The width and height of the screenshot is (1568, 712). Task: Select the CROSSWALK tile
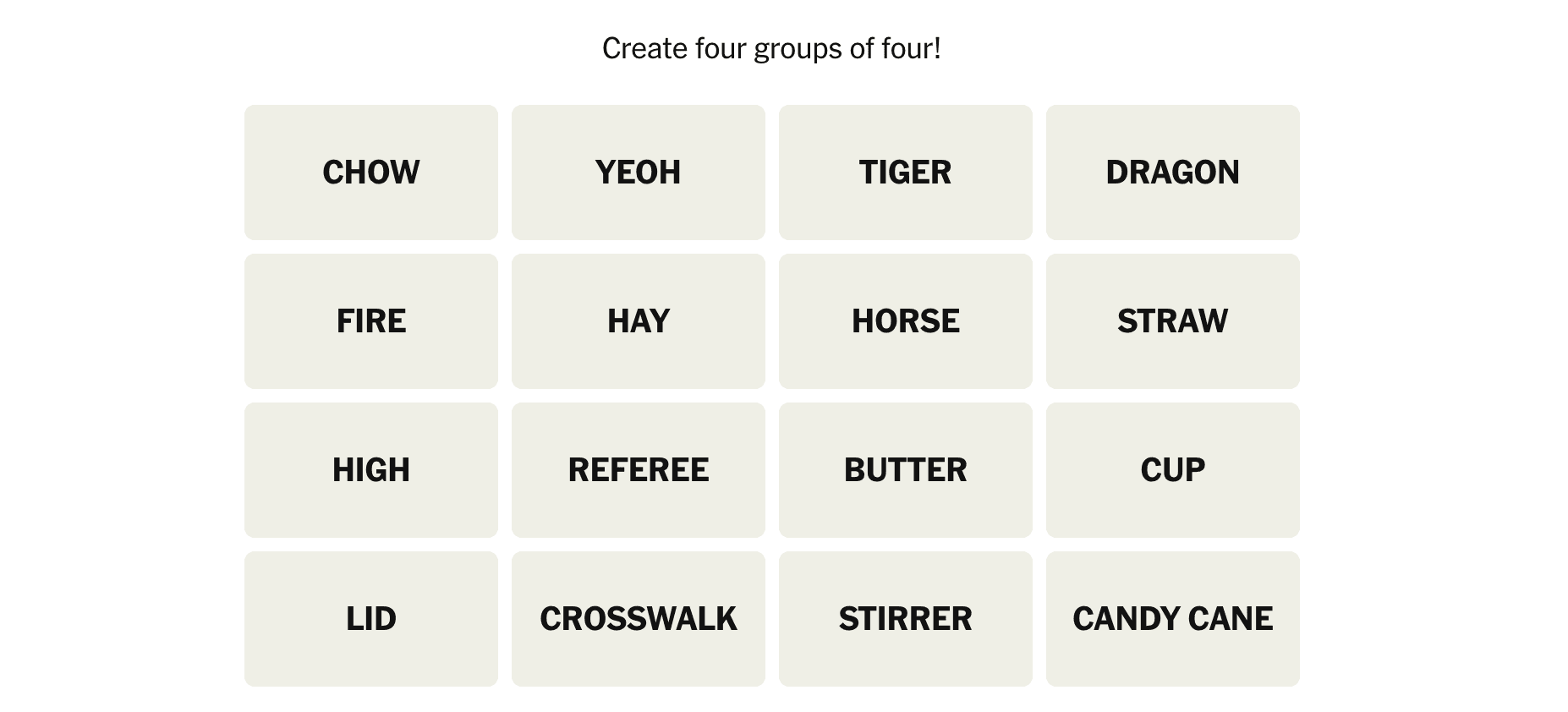[x=638, y=619]
